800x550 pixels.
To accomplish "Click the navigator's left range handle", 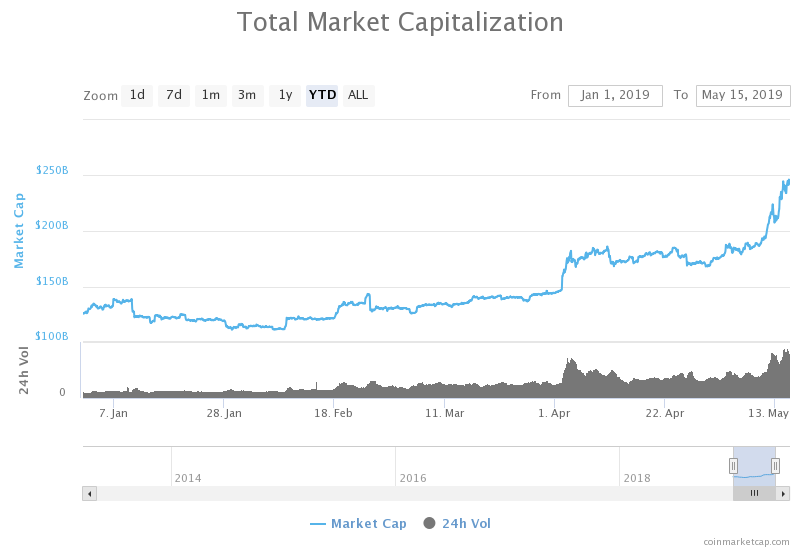I will [x=733, y=466].
